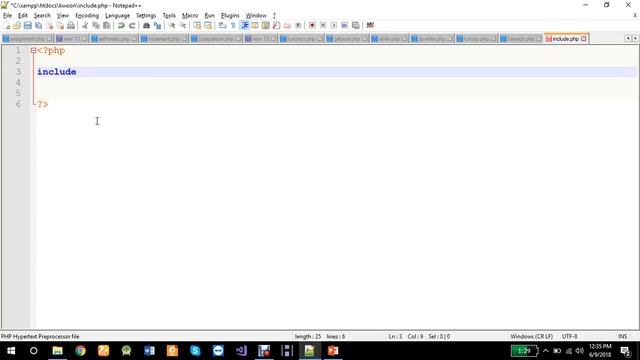Screen dimensions: 640x360
Task: Zoom in using the toolbar icon
Action: coord(172,25)
